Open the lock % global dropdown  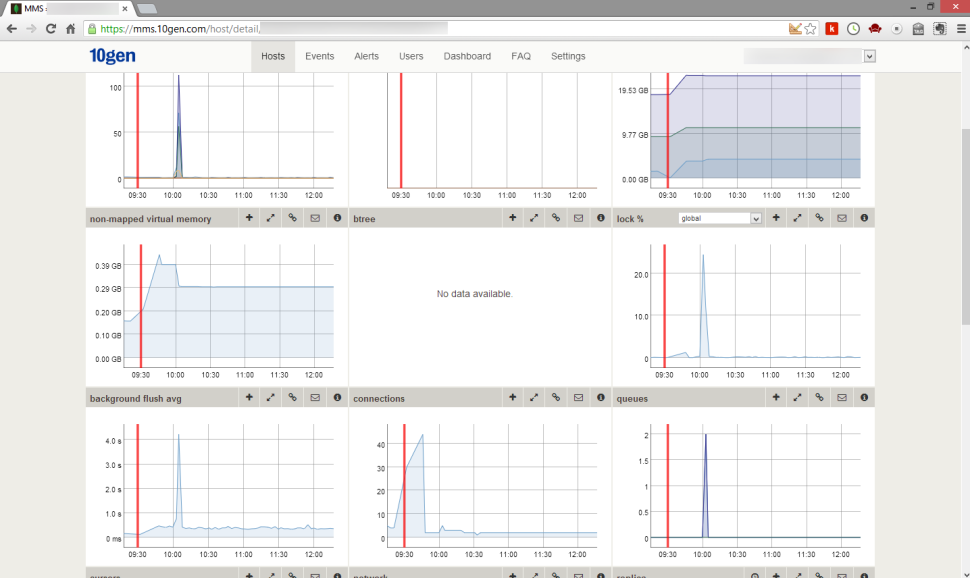click(x=720, y=218)
